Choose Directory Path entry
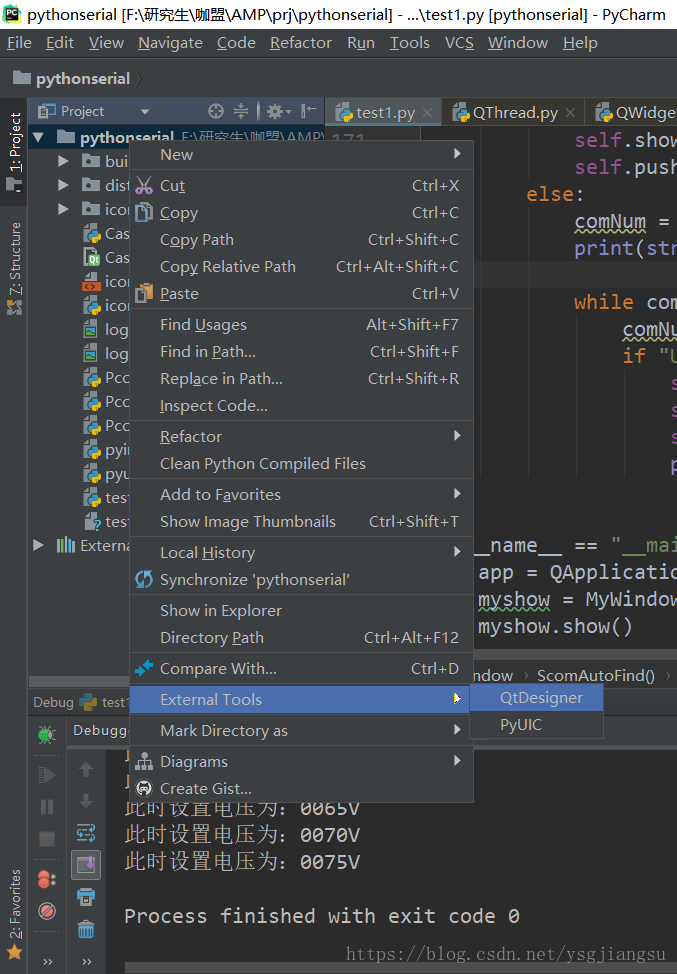Viewport: 677px width, 974px height. pyautogui.click(x=301, y=637)
